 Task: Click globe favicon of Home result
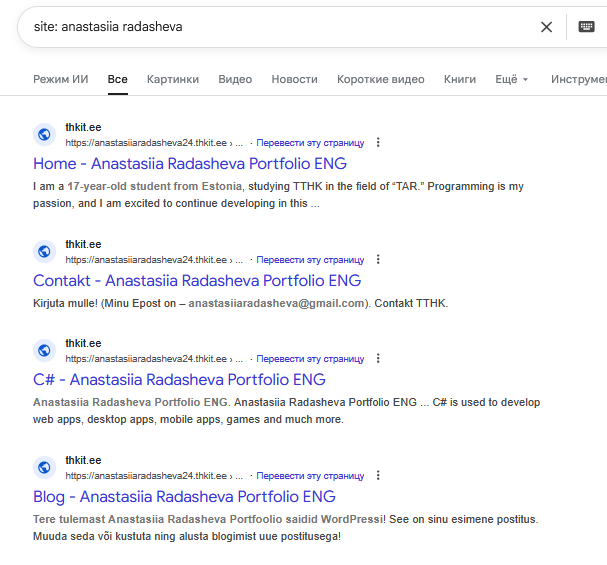point(43,135)
